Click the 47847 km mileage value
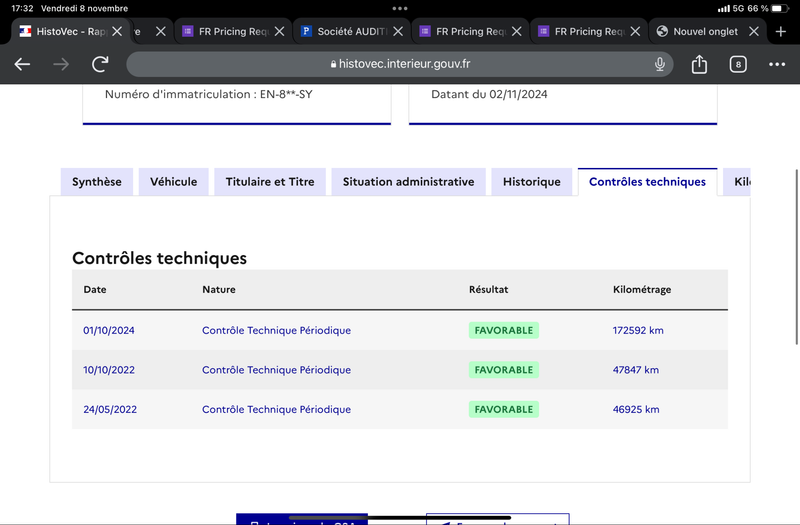 pyautogui.click(x=636, y=370)
